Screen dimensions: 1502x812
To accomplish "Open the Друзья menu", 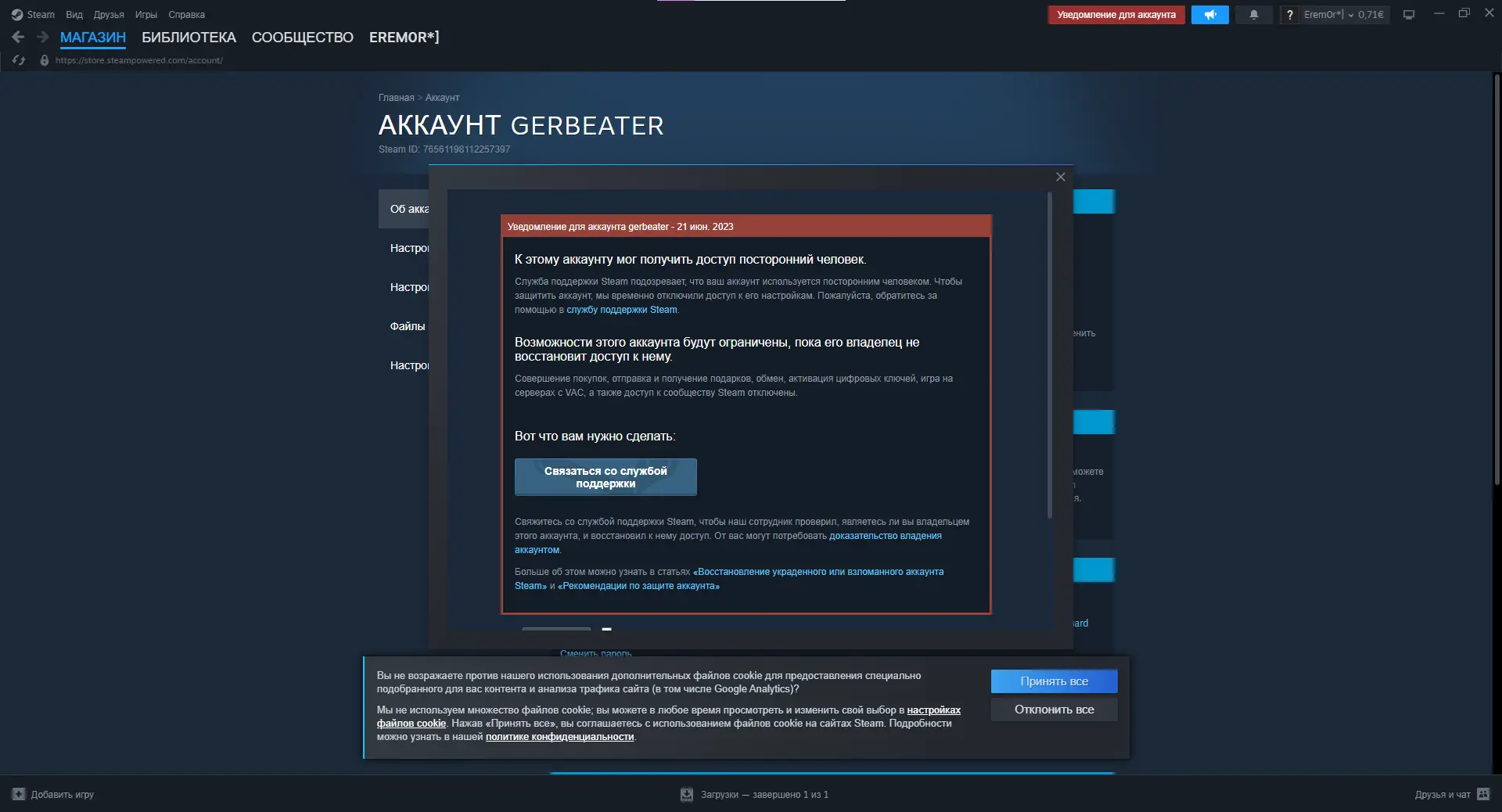I will pyautogui.click(x=109, y=15).
